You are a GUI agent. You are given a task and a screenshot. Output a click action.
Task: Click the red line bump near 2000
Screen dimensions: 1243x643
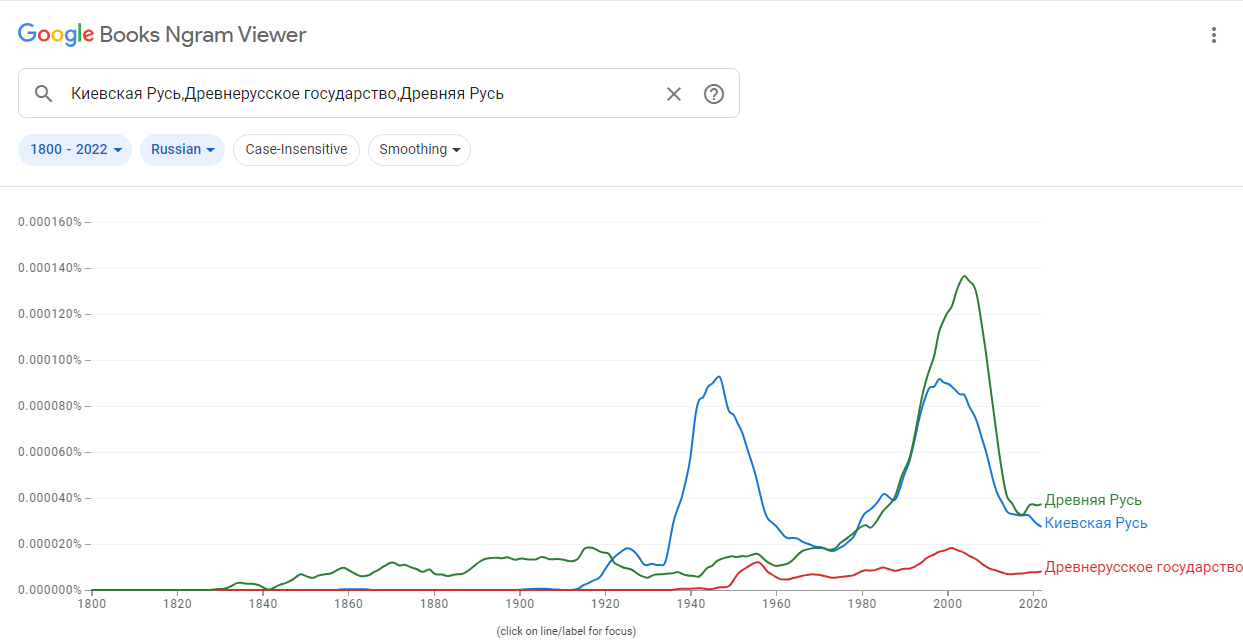click(x=951, y=548)
